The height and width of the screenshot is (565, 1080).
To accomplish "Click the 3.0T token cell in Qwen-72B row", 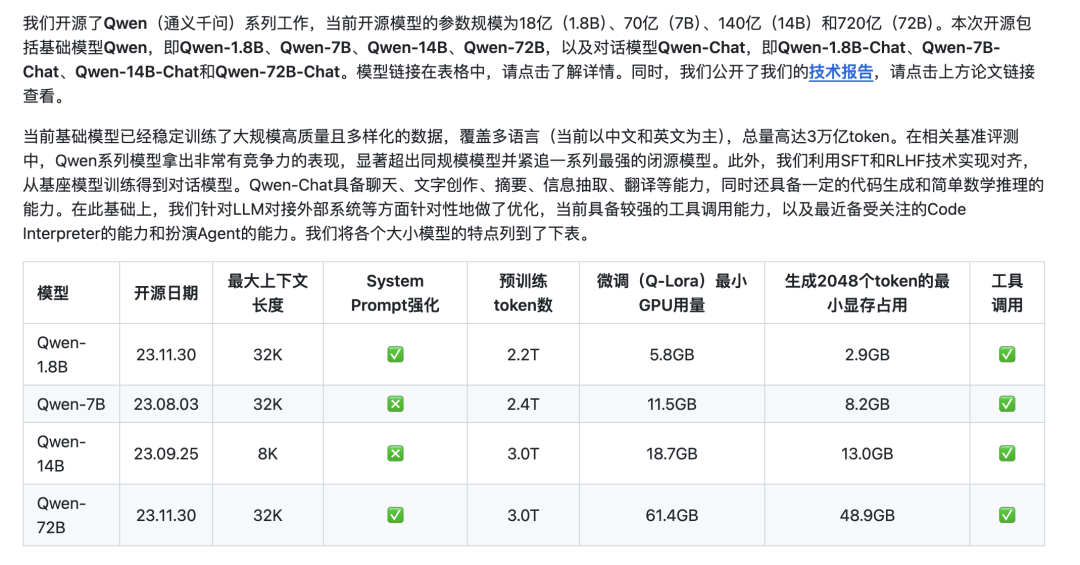I will click(523, 515).
